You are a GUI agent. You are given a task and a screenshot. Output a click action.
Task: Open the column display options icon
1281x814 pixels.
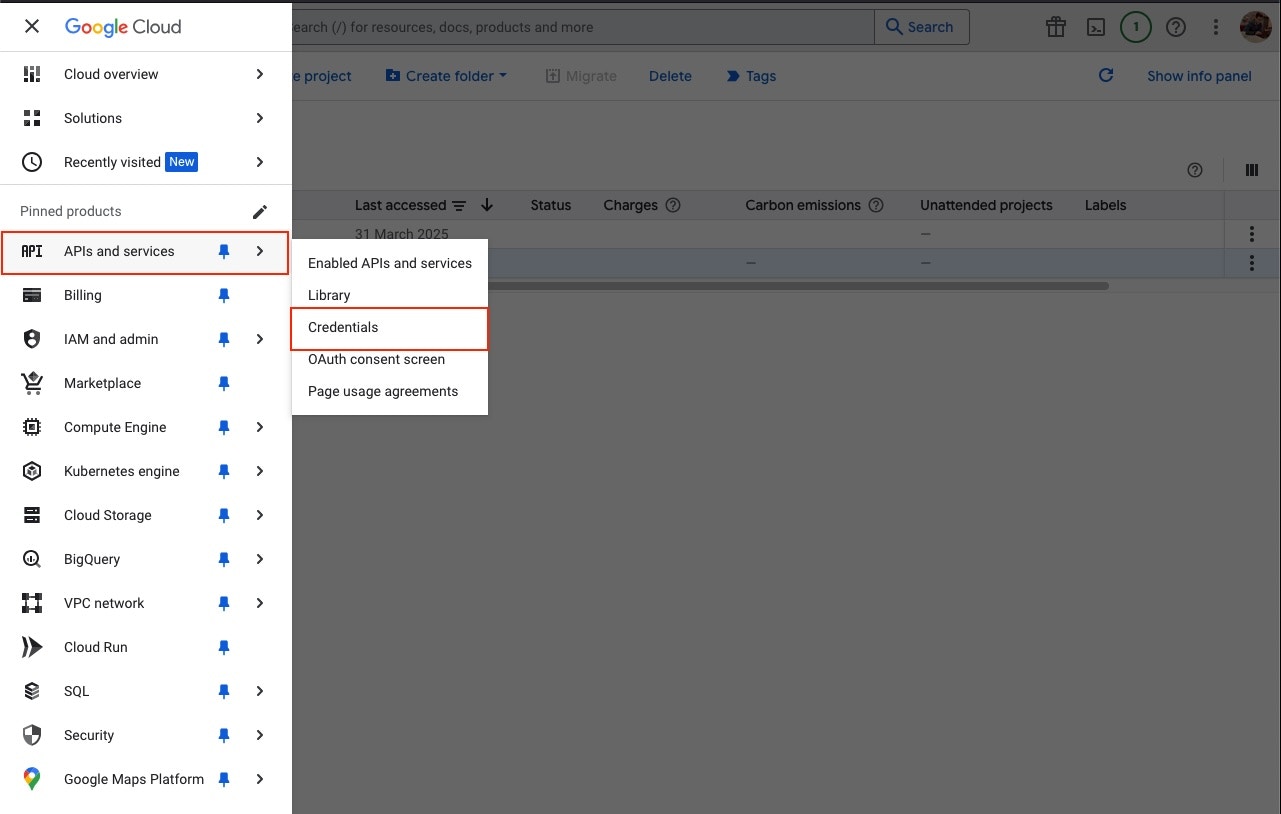click(x=1251, y=170)
